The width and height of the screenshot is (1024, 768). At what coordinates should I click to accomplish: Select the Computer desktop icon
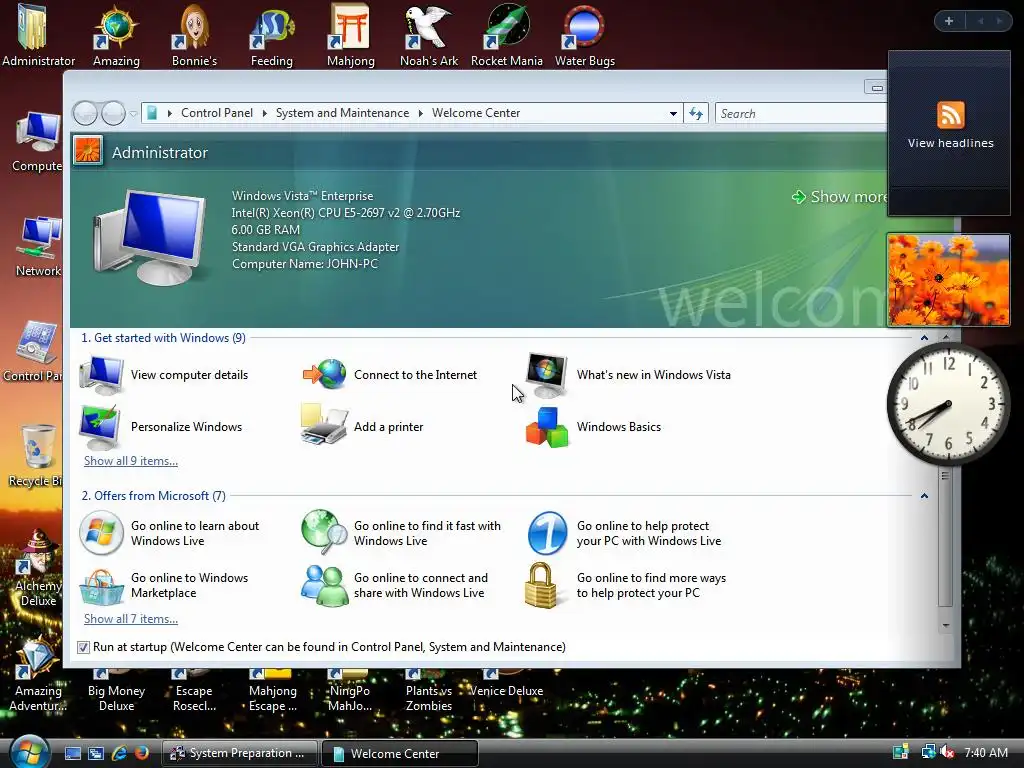pos(37,141)
